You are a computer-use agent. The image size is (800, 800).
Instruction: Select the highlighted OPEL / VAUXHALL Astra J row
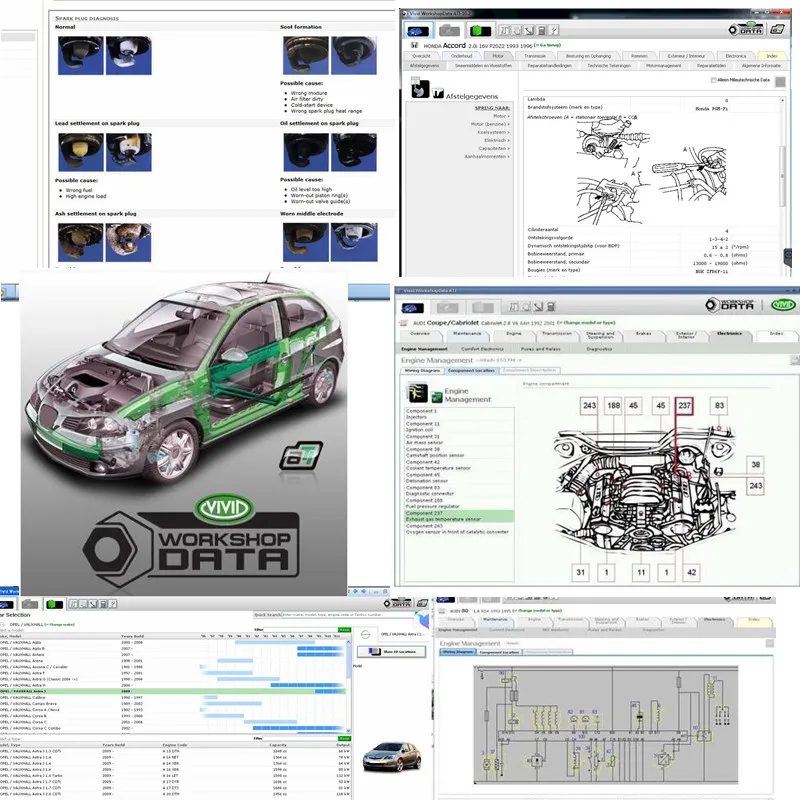click(x=172, y=691)
